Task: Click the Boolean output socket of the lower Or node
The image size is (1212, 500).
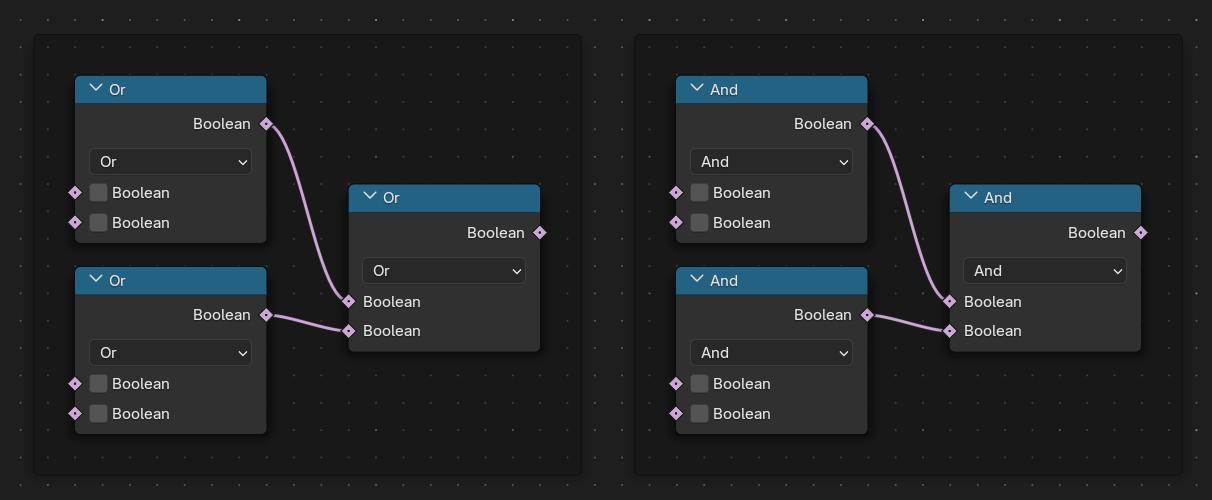Action: [266, 315]
